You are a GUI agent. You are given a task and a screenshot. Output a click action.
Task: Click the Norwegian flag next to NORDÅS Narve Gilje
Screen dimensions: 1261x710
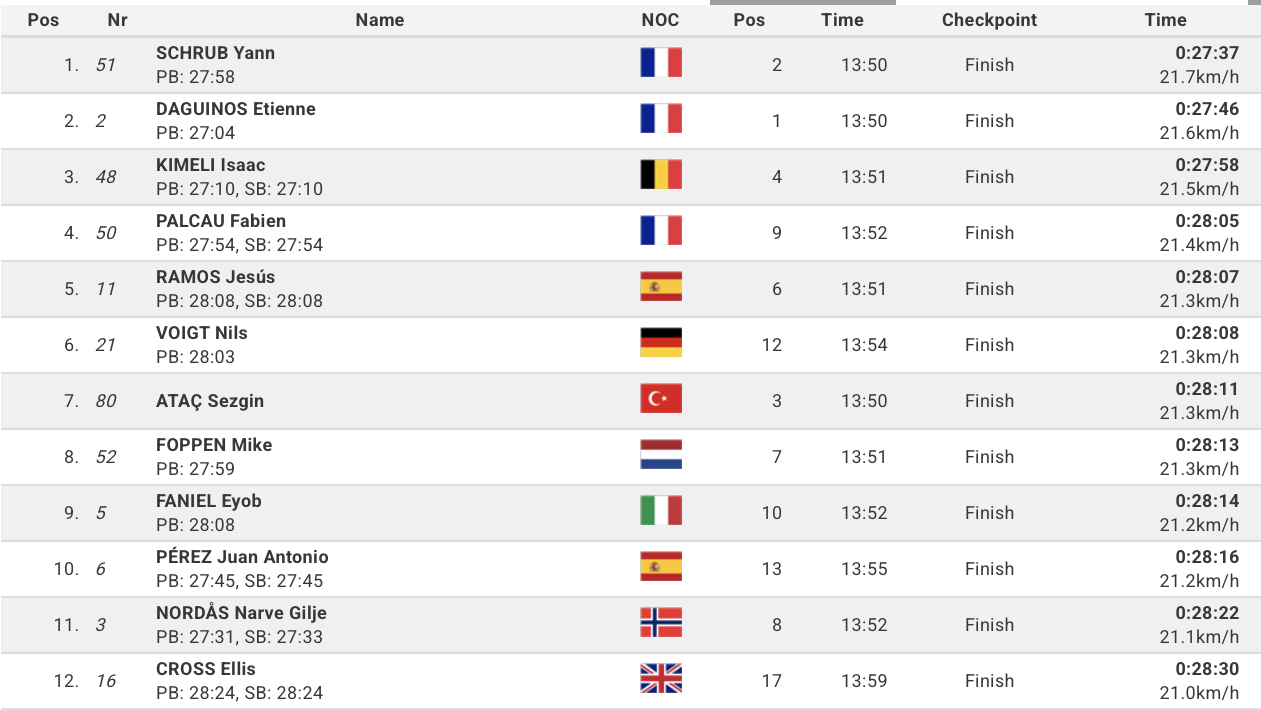click(x=660, y=624)
